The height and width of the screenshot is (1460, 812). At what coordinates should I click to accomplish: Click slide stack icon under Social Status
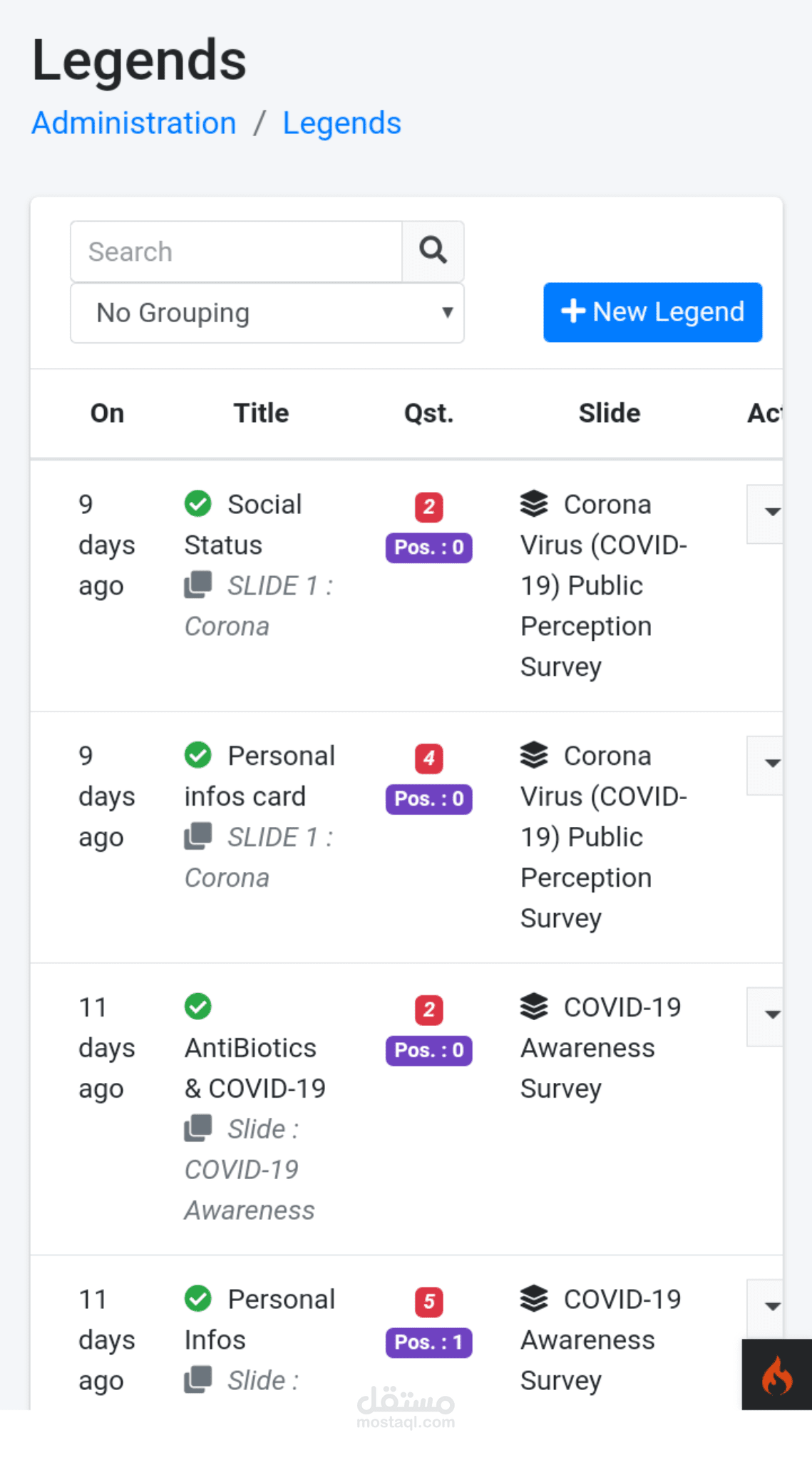198,585
